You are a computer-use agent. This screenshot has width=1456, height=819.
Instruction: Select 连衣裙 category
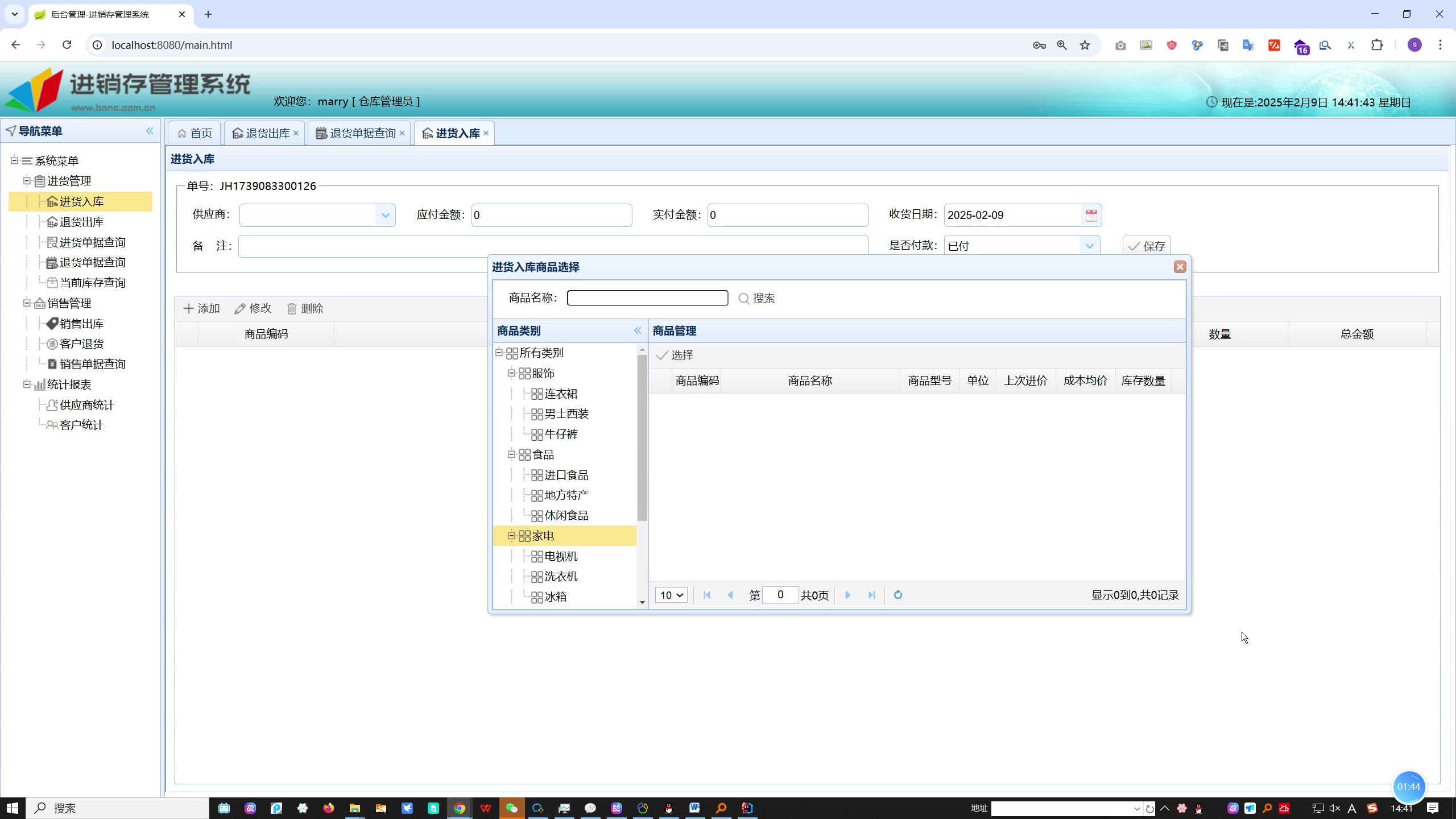[561, 394]
